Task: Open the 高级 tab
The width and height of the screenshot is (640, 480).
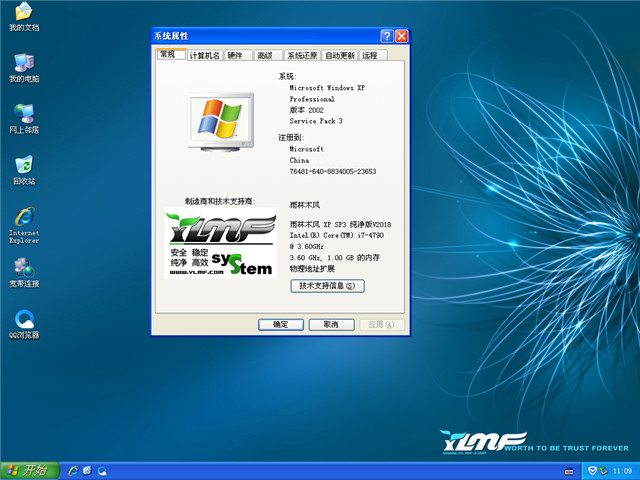Action: coord(265,56)
